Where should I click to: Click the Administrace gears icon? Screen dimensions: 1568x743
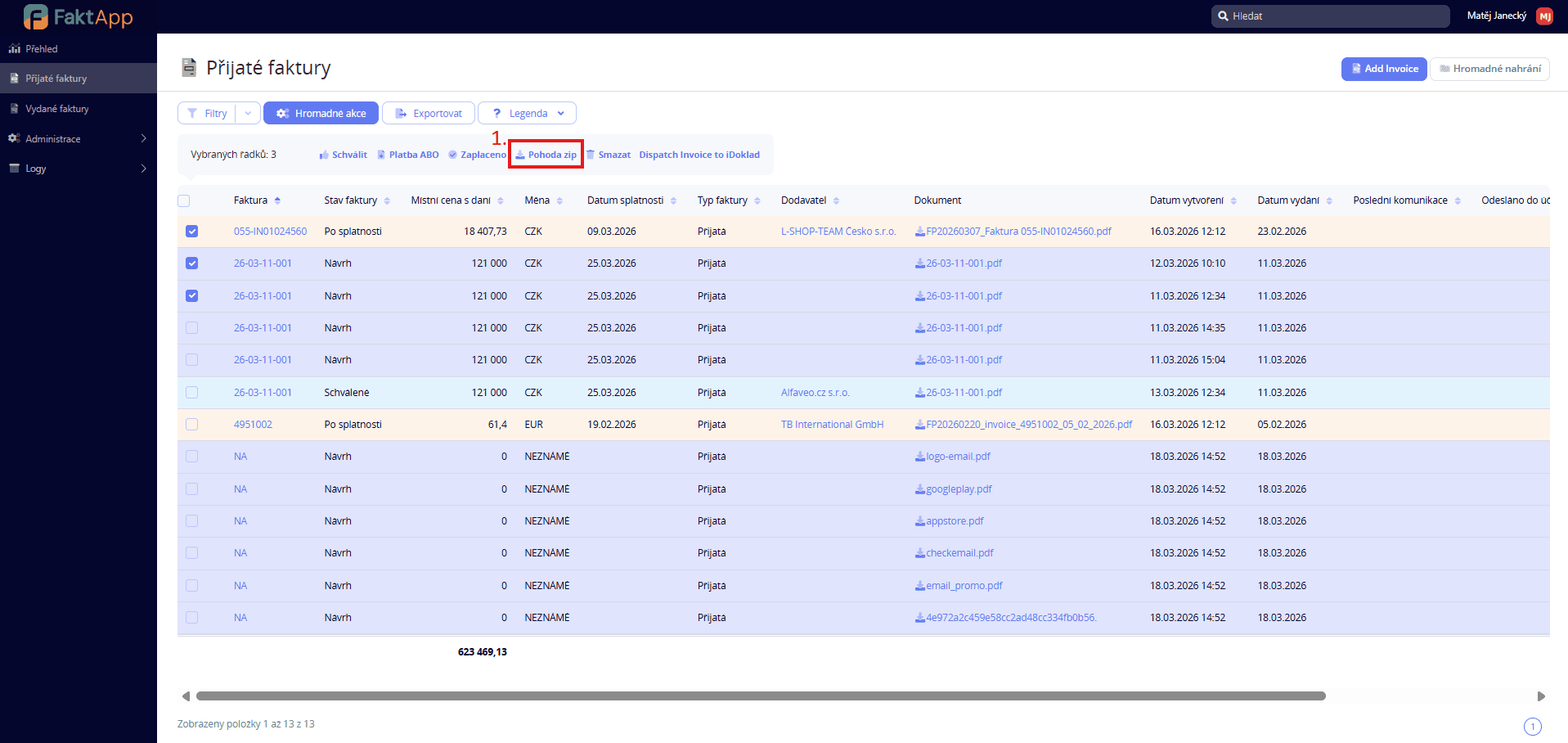pyautogui.click(x=14, y=138)
